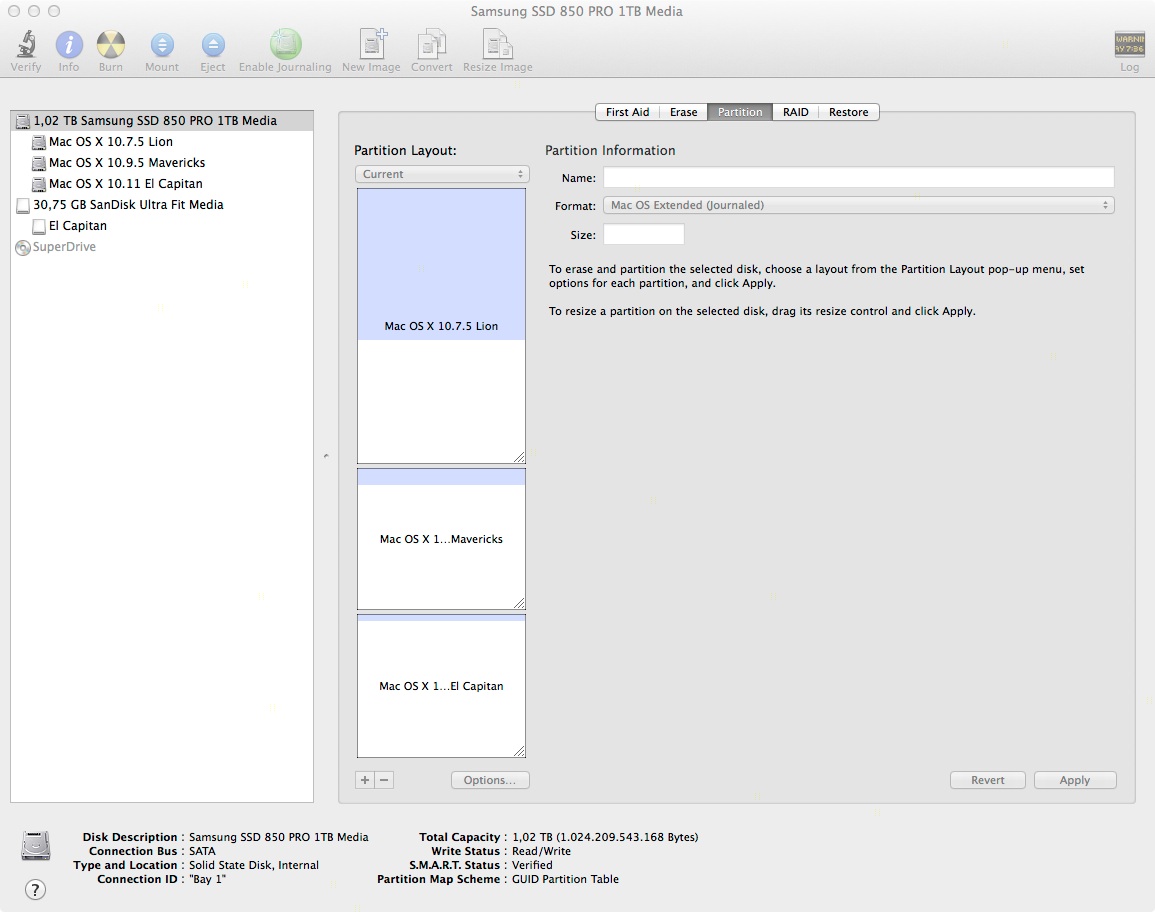The width and height of the screenshot is (1155, 912).
Task: Click the Total Capacity 1,02 TB value
Action: (x=605, y=837)
